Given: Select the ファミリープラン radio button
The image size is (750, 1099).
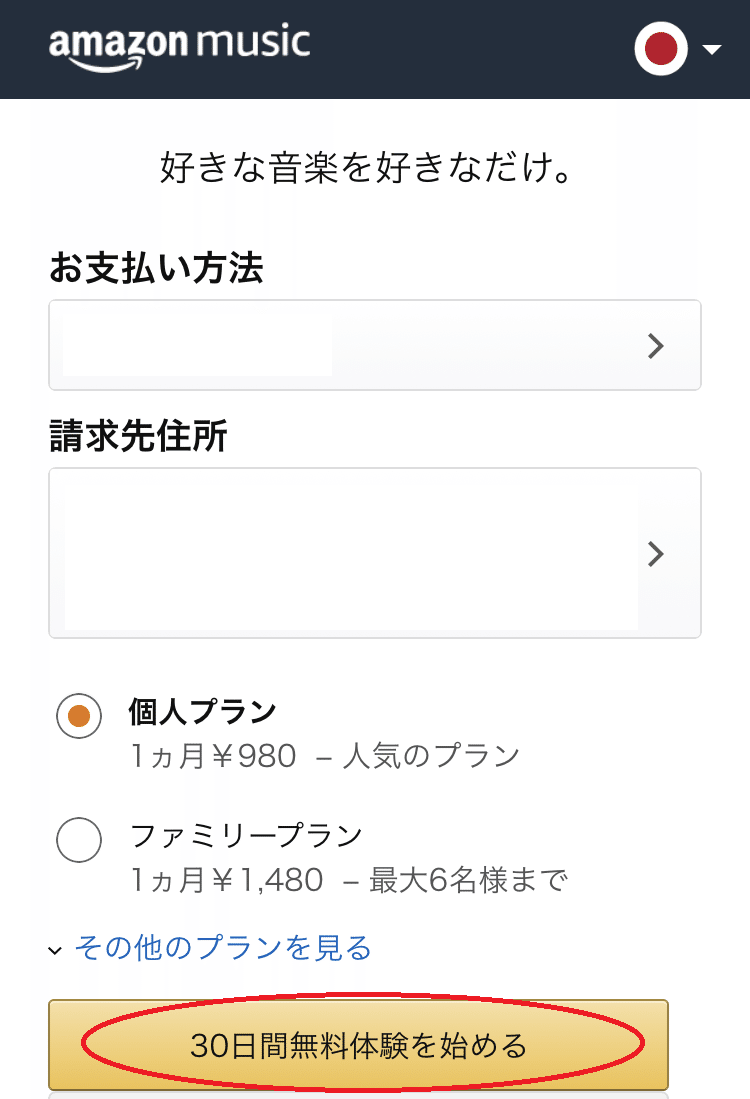Looking at the screenshot, I should [79, 840].
